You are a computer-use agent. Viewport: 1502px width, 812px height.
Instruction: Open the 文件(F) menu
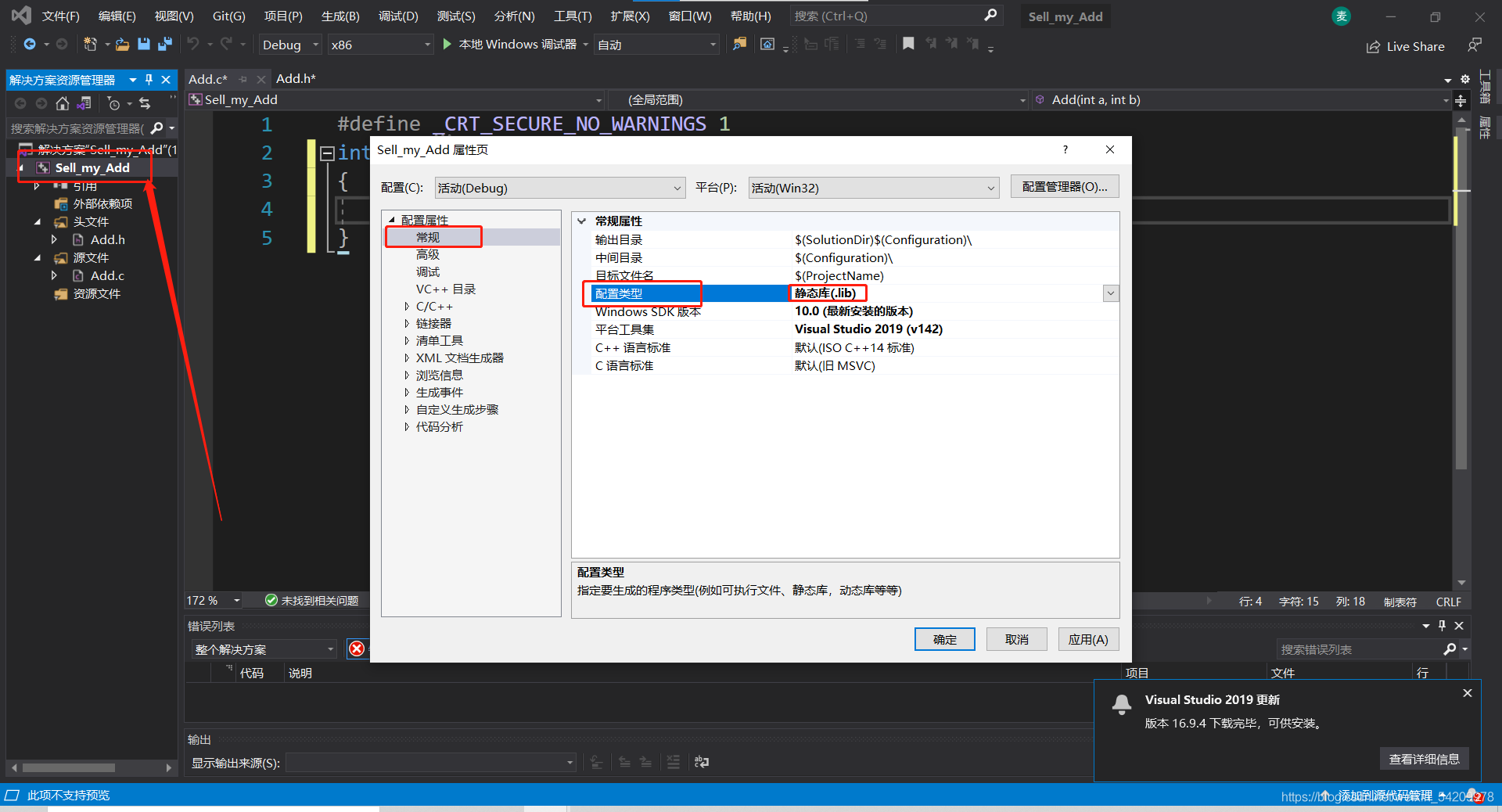(x=60, y=16)
